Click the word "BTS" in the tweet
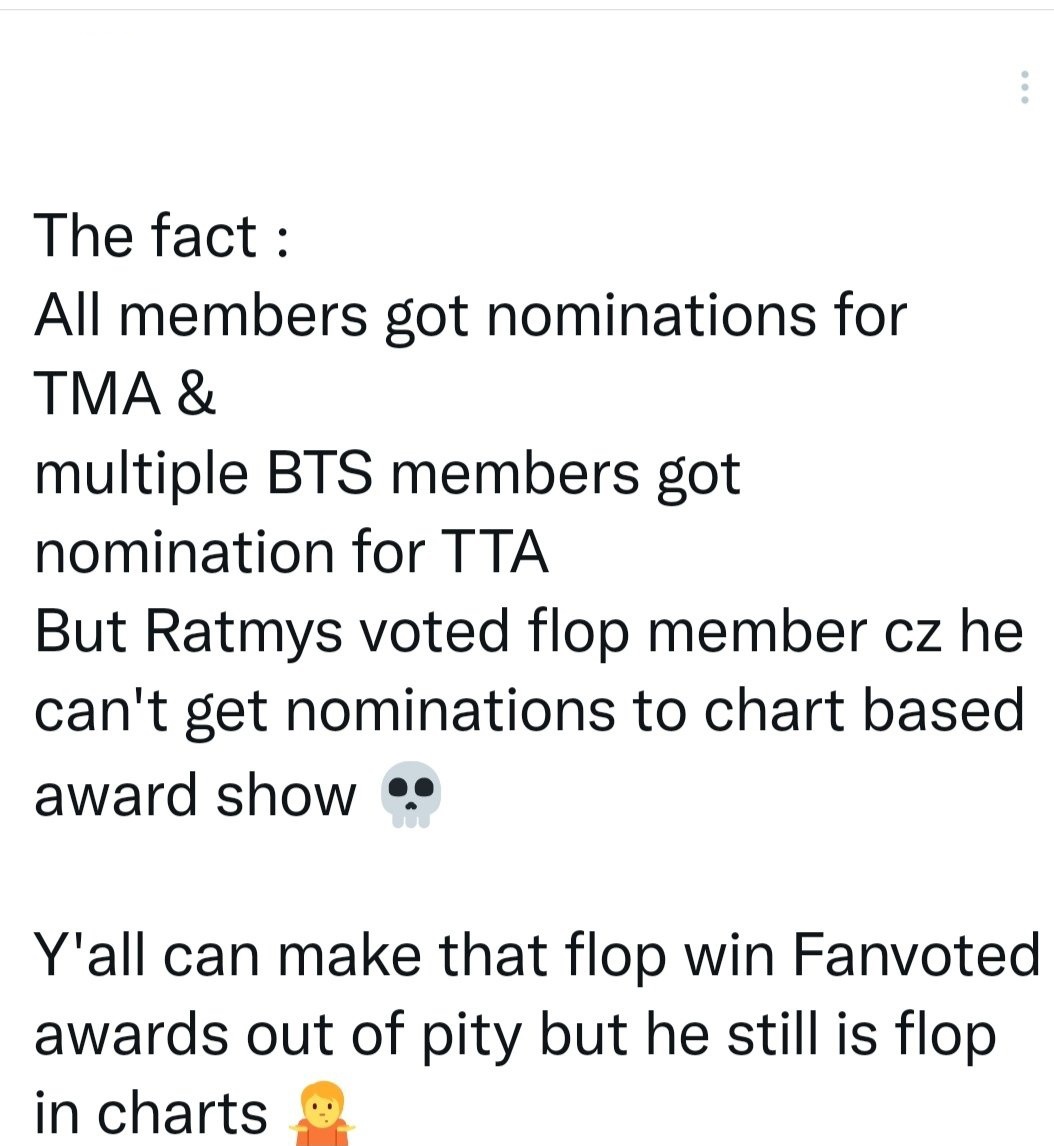 pyautogui.click(x=320, y=474)
